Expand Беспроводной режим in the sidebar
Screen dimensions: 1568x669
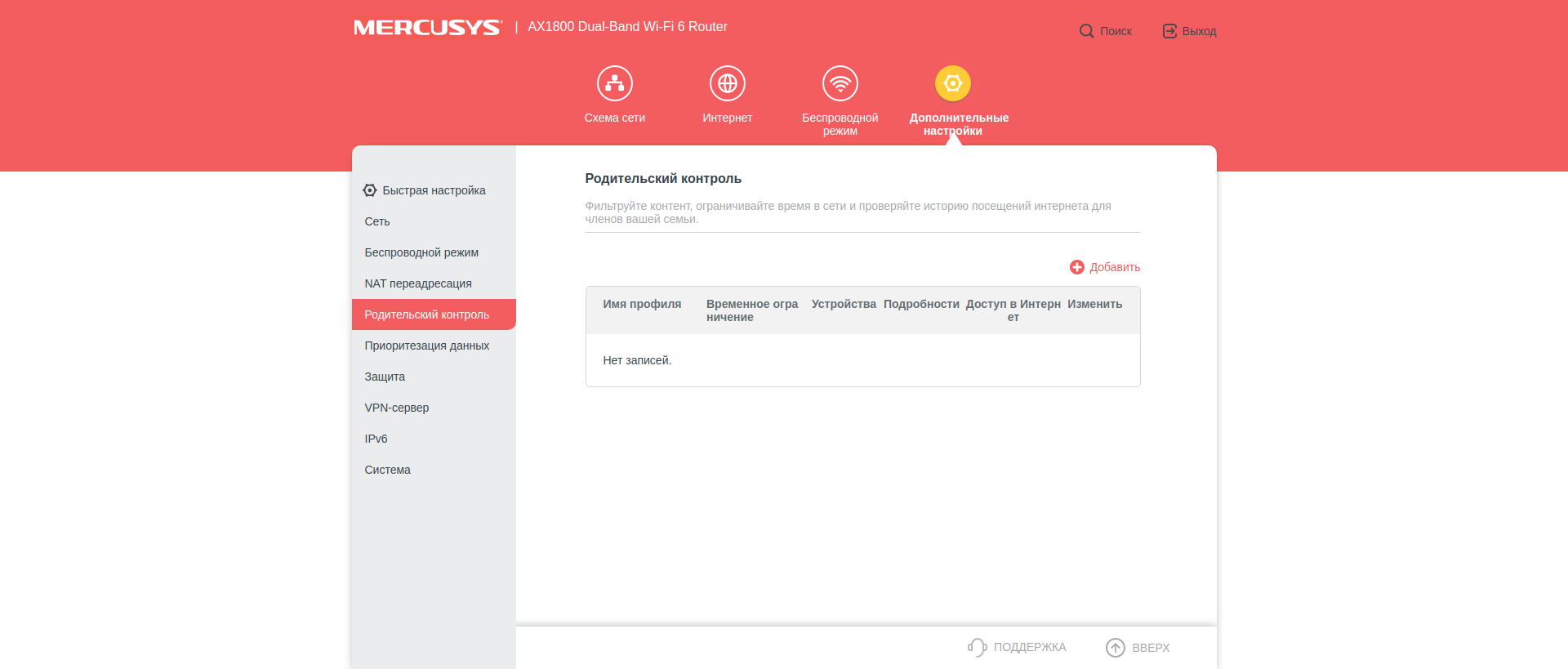coord(421,252)
